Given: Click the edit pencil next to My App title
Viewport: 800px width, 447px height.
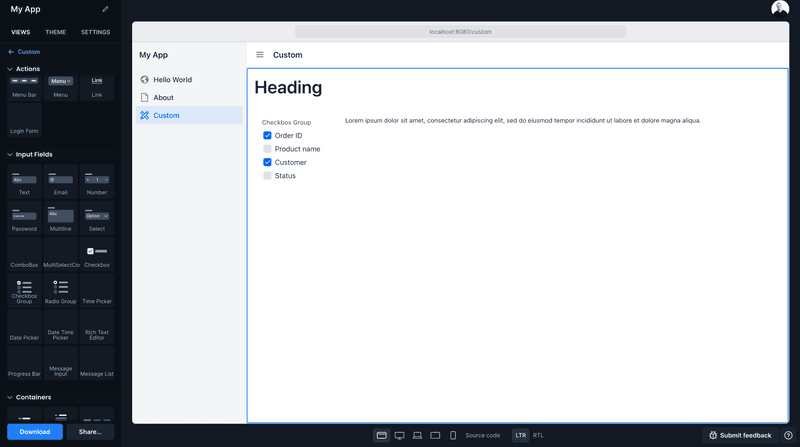Looking at the screenshot, I should [105, 9].
